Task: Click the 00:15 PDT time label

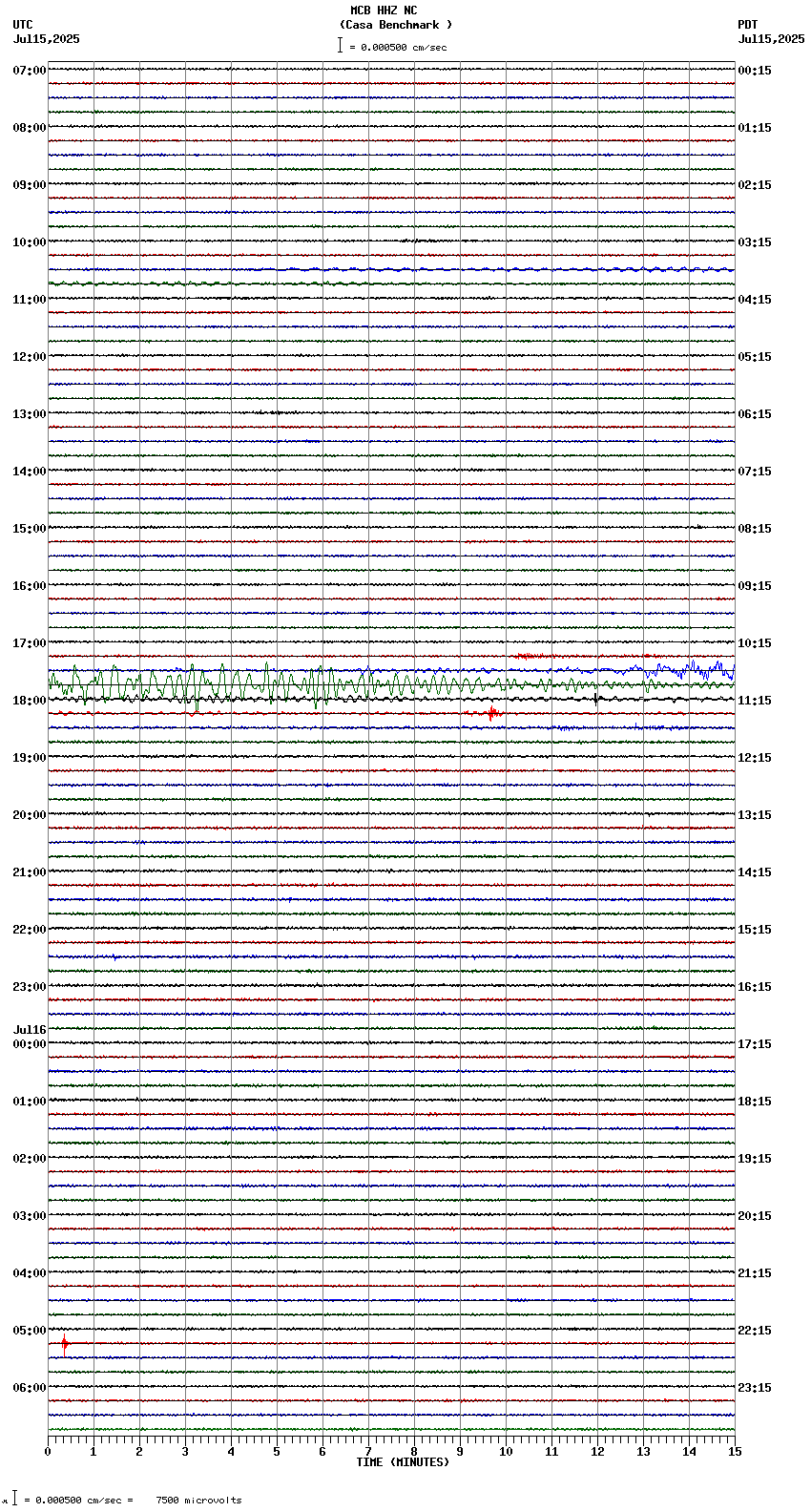Action: point(755,71)
